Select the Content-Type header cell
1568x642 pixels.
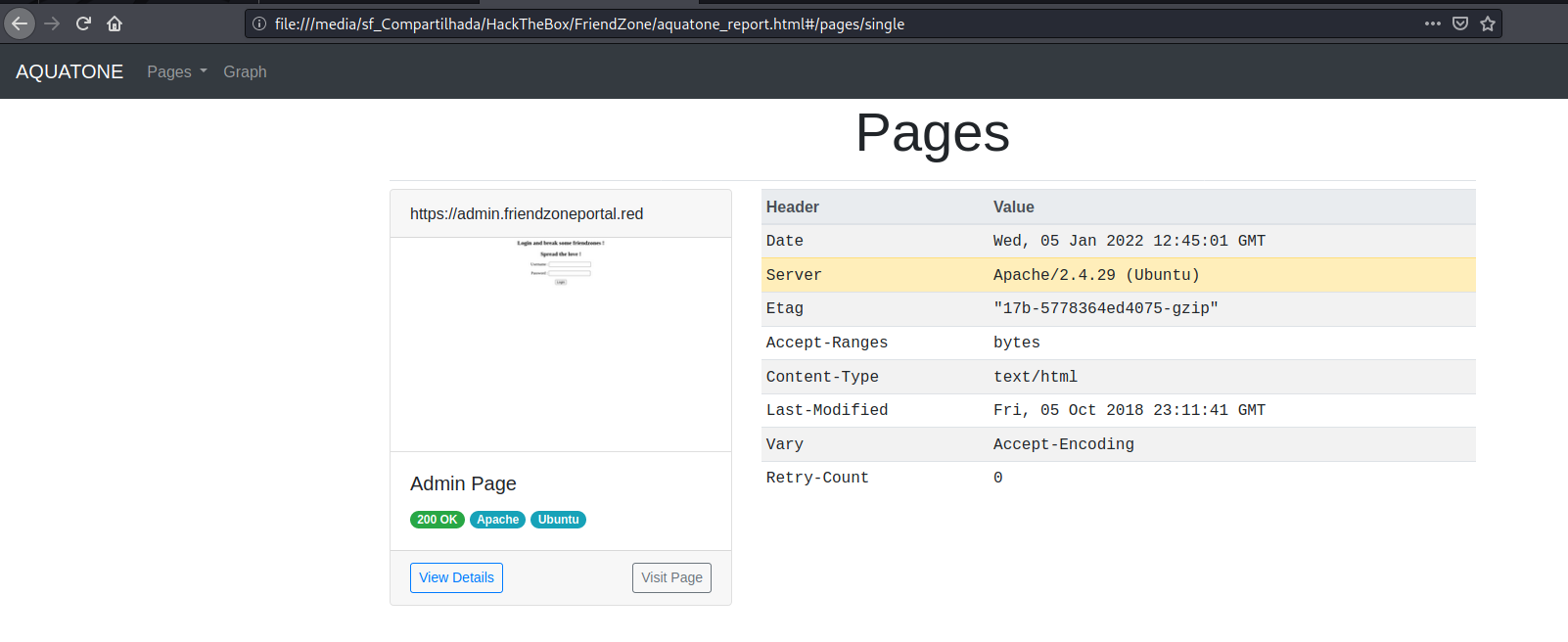pos(876,377)
